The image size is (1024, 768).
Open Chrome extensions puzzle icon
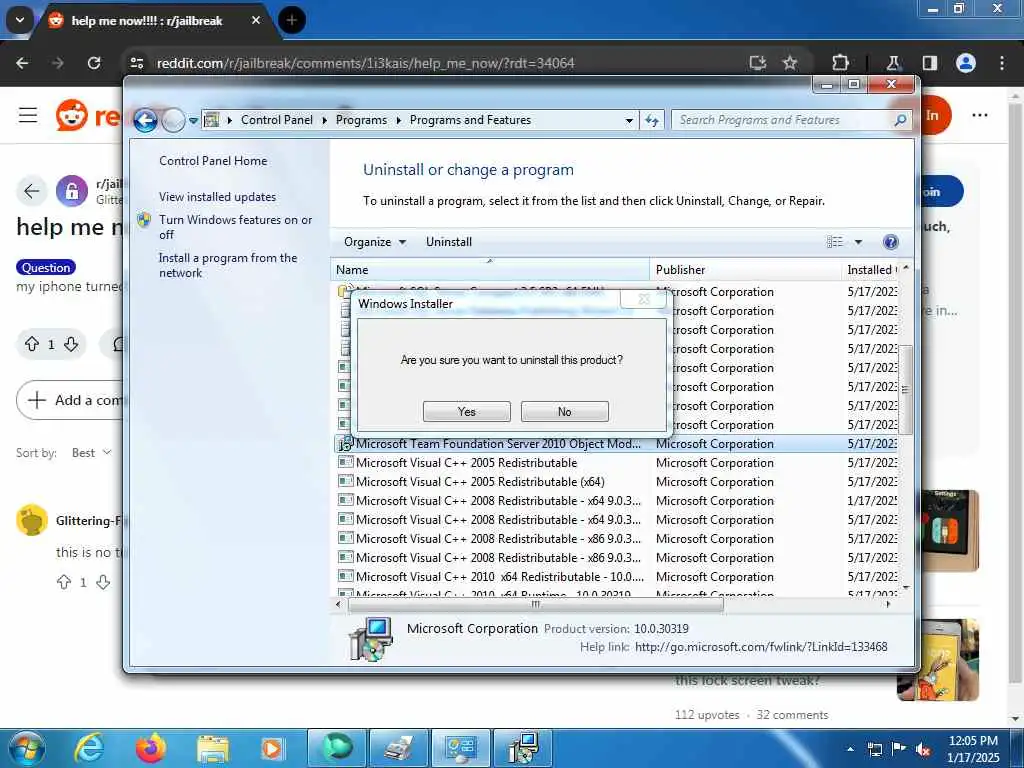(x=840, y=63)
